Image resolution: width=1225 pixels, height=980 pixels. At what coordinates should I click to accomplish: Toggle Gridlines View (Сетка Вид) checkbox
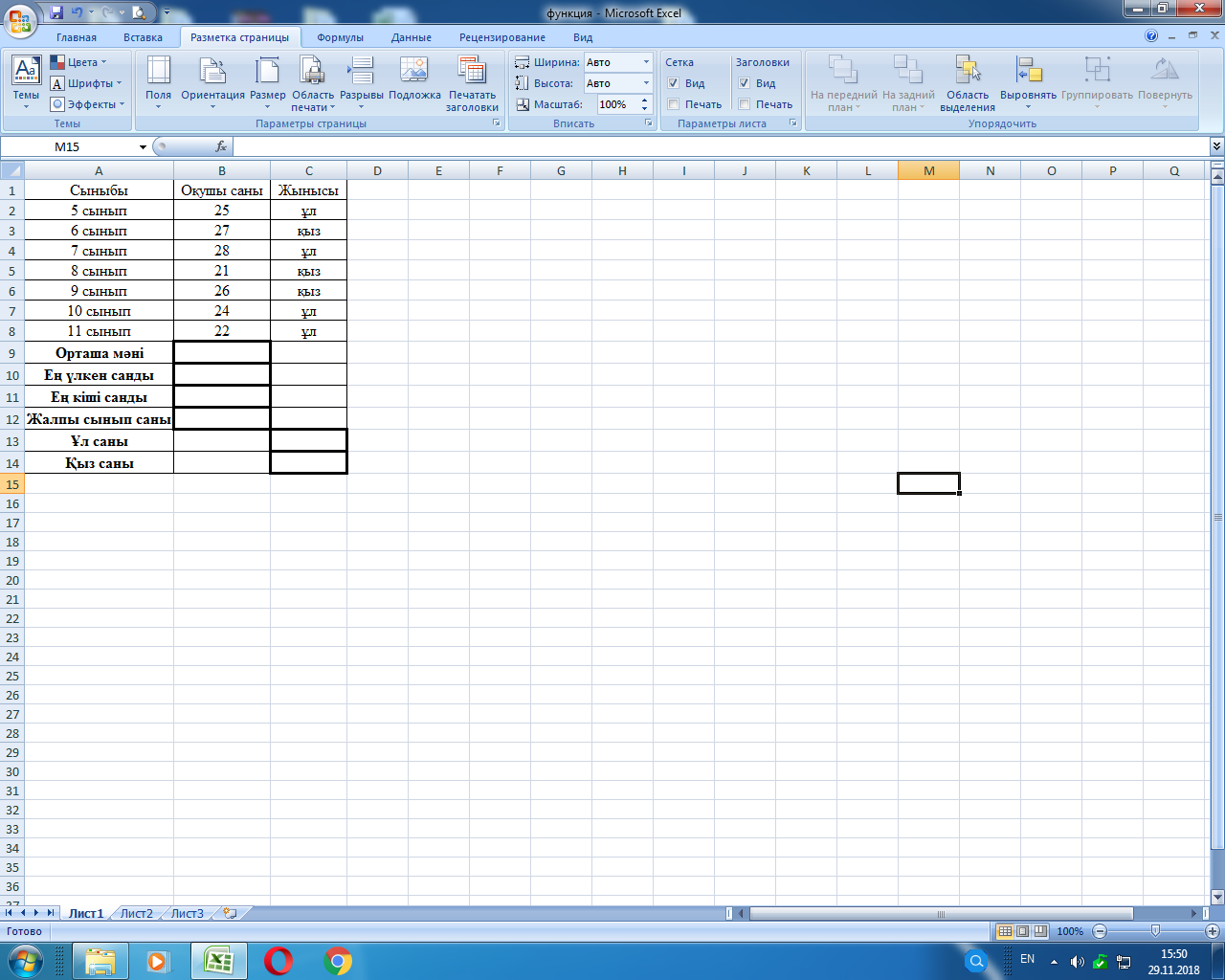click(x=674, y=83)
